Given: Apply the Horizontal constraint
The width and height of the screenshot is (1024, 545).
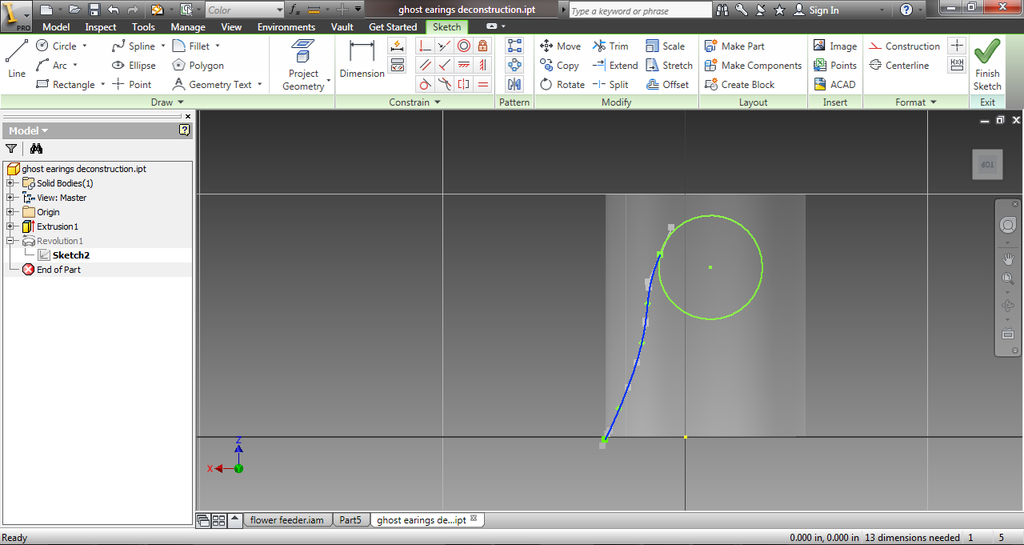Looking at the screenshot, I should (x=464, y=65).
